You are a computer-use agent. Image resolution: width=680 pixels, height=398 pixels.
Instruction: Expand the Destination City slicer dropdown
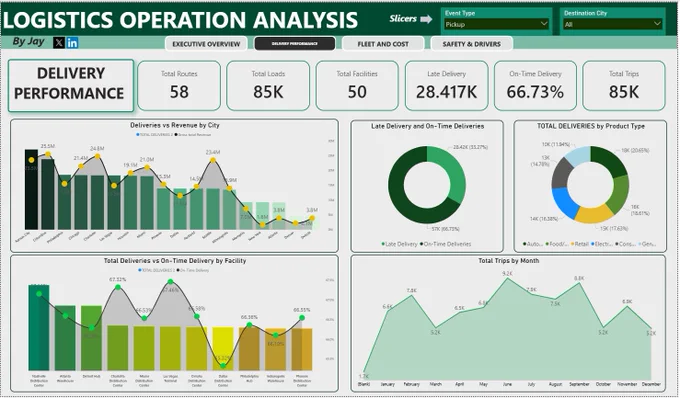tap(612, 24)
